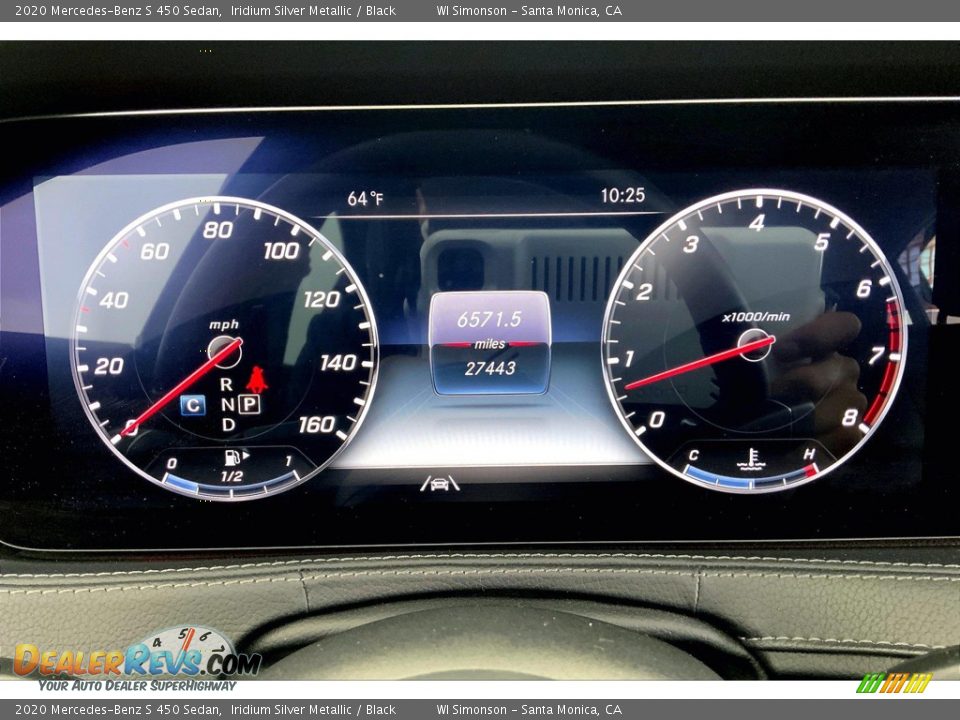Click the striped green-orange-yellow logo icon
The image size is (960, 720).
coord(894,683)
